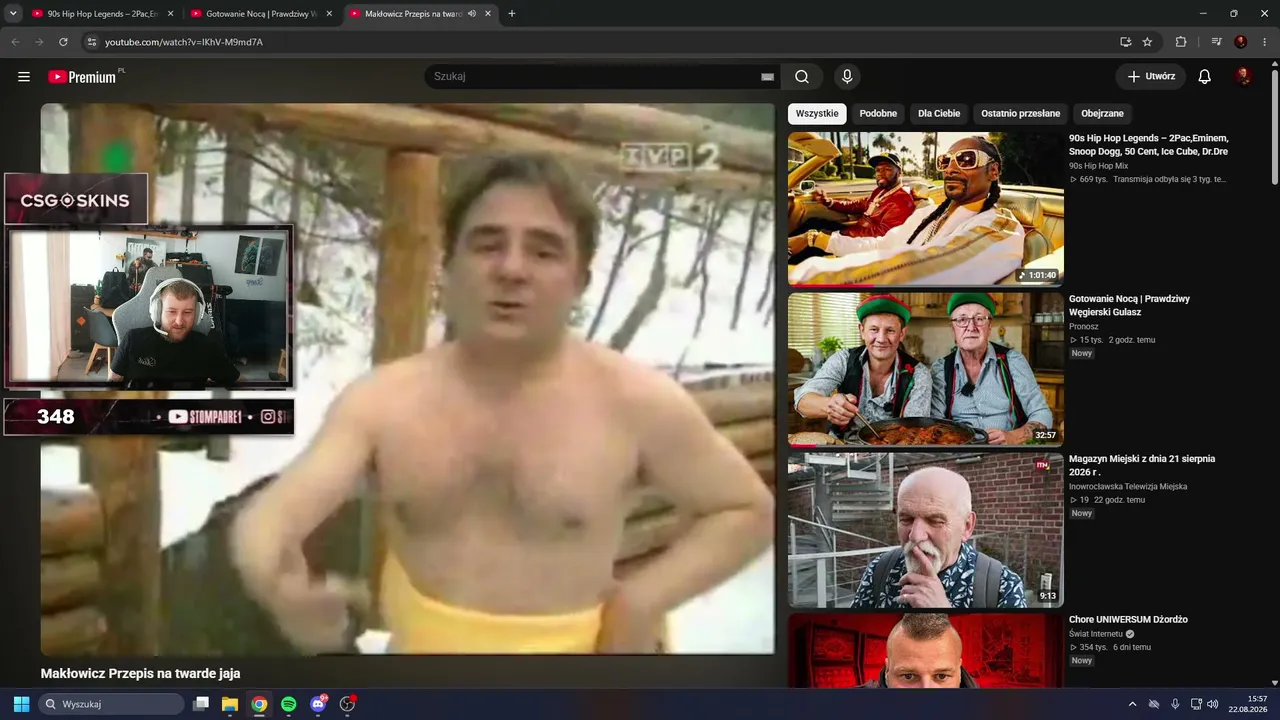Switch to the Gotowanie Nocą tab
The image size is (1280, 720).
[261, 14]
